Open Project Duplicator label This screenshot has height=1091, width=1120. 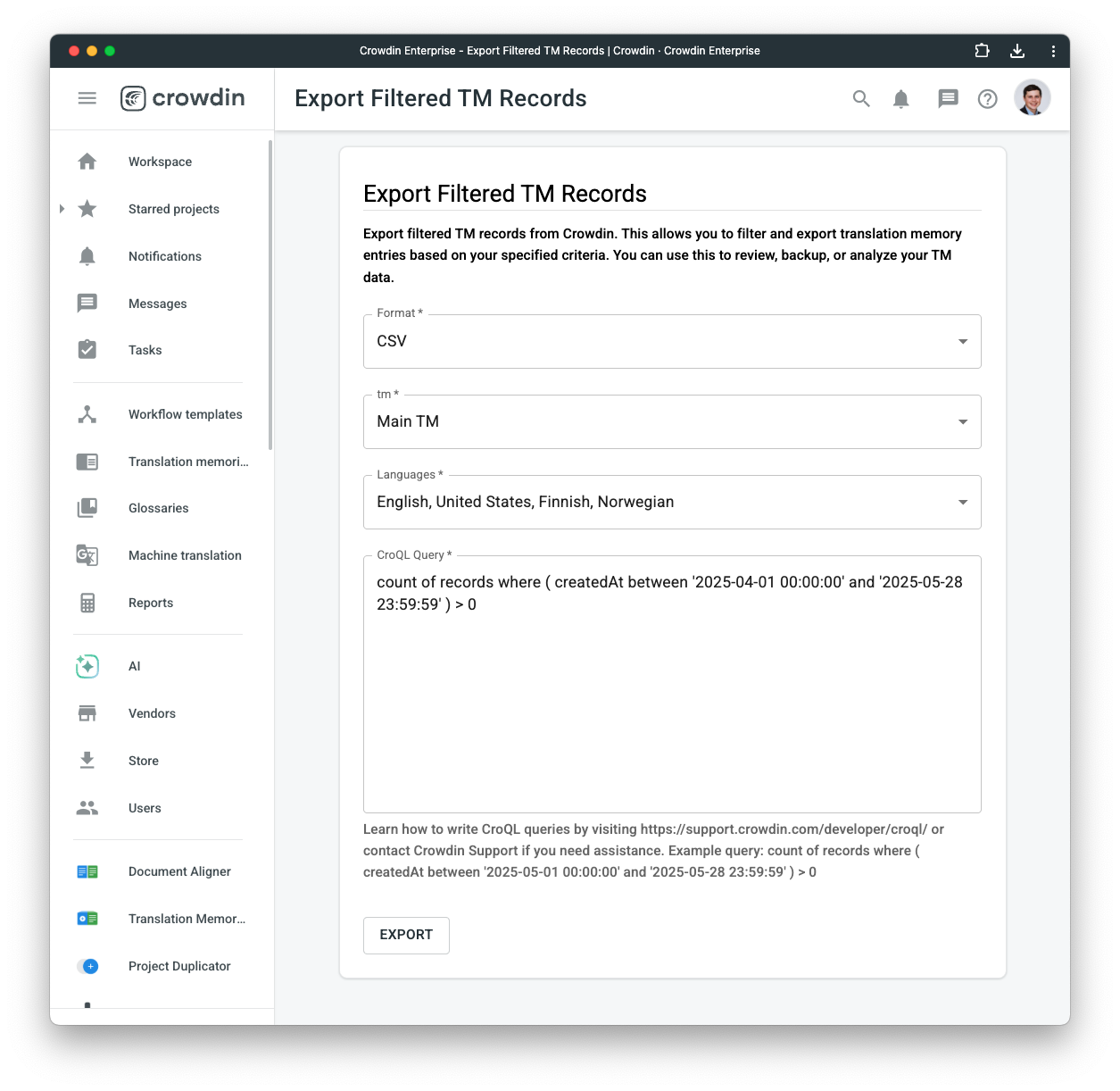(x=179, y=966)
